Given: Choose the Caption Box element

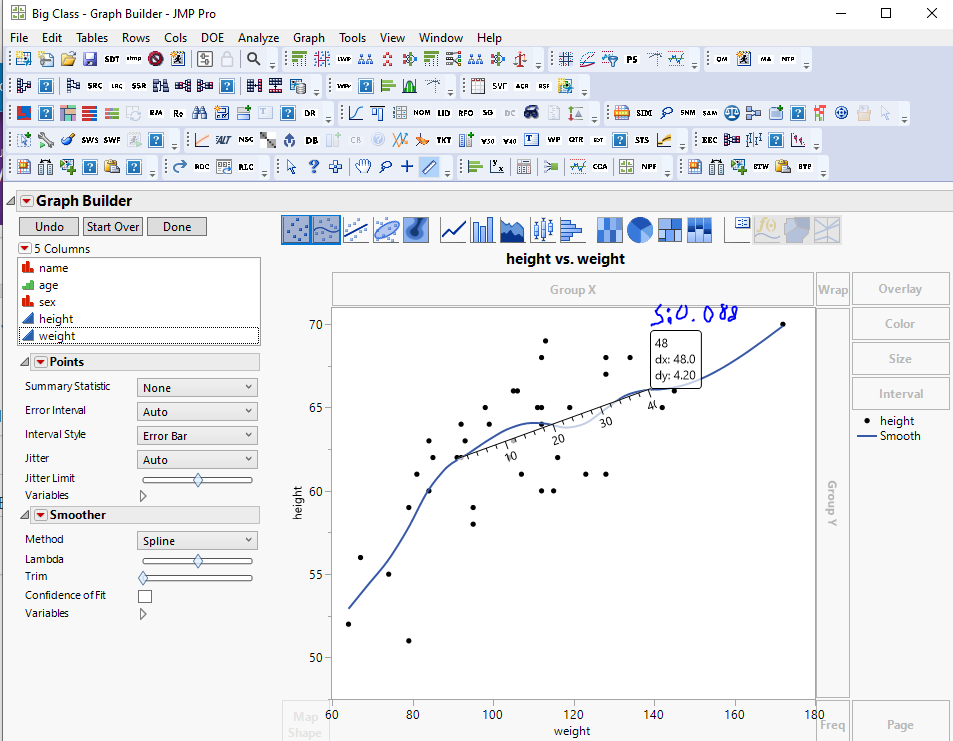Looking at the screenshot, I should 737,230.
